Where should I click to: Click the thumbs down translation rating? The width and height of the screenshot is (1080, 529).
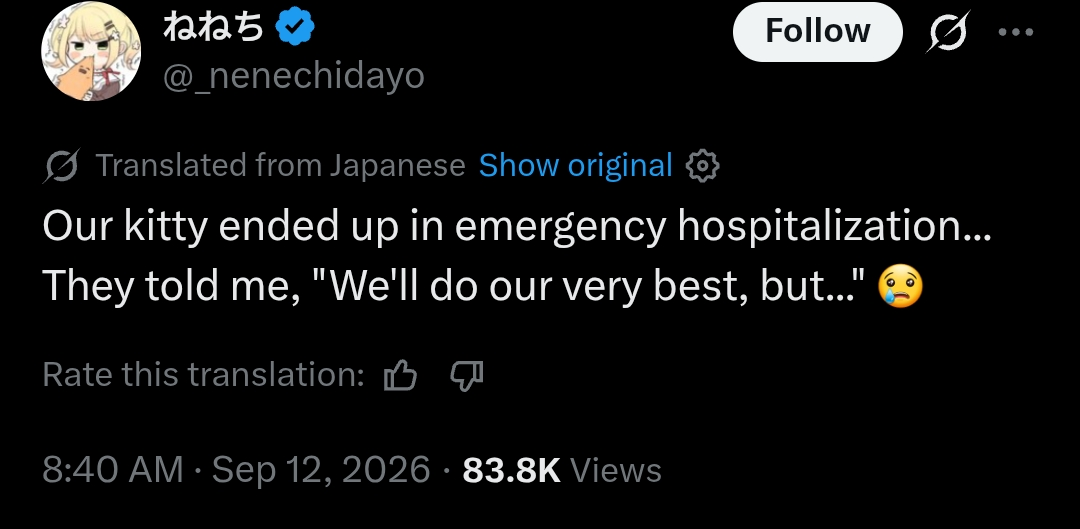click(x=466, y=375)
